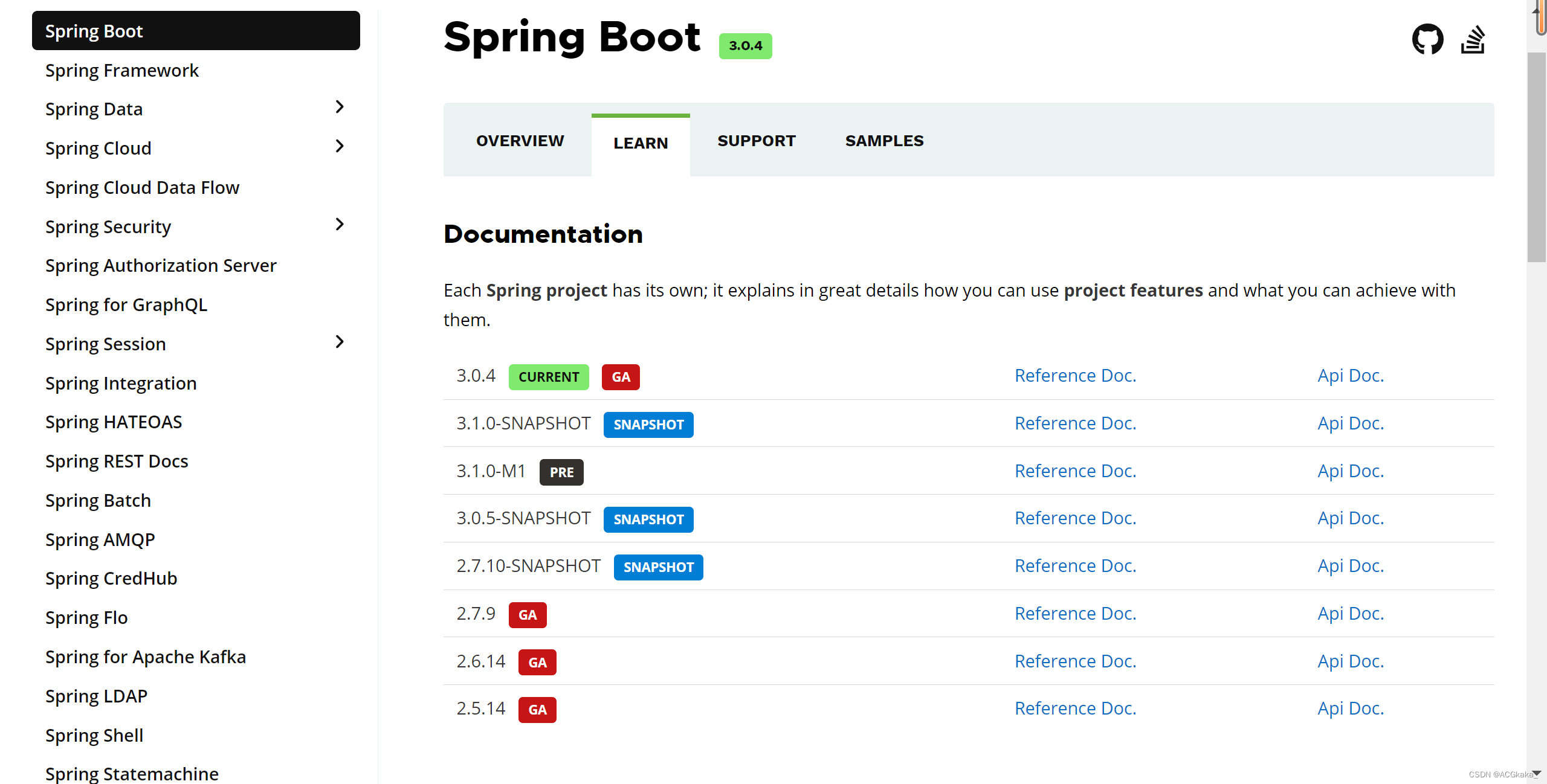This screenshot has height=784, width=1547.
Task: Switch to the SUPPORT tab
Action: pyautogui.click(x=757, y=140)
